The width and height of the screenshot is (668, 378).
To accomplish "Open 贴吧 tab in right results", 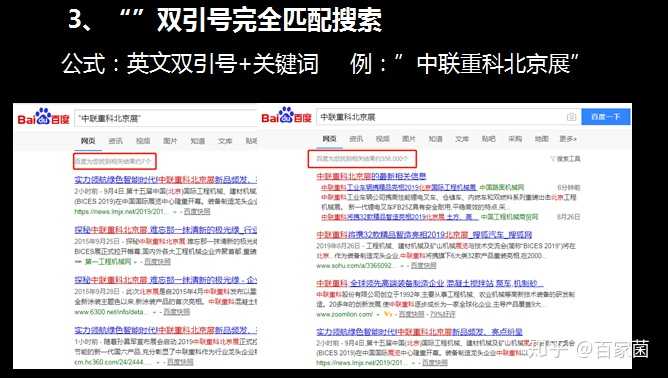I will click(x=489, y=139).
